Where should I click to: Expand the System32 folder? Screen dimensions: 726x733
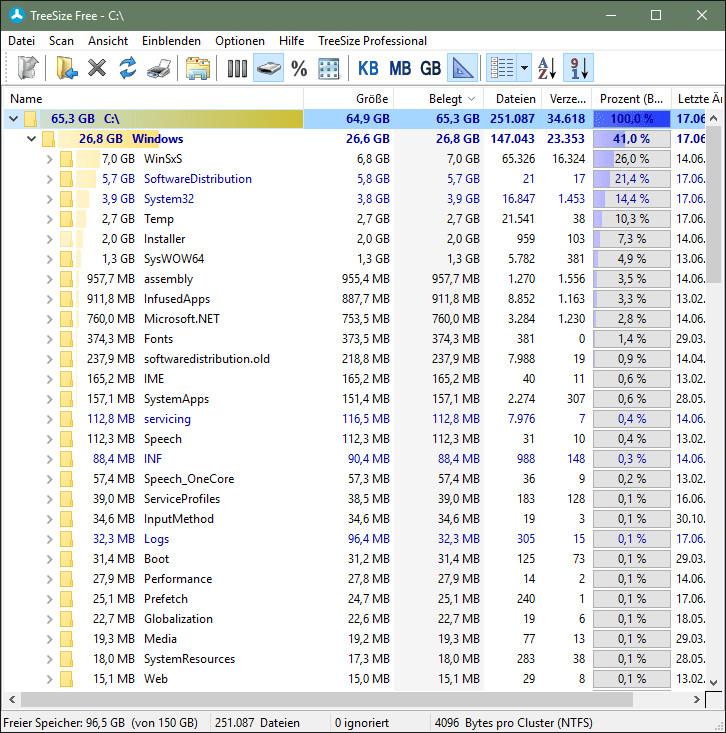pyautogui.click(x=50, y=199)
